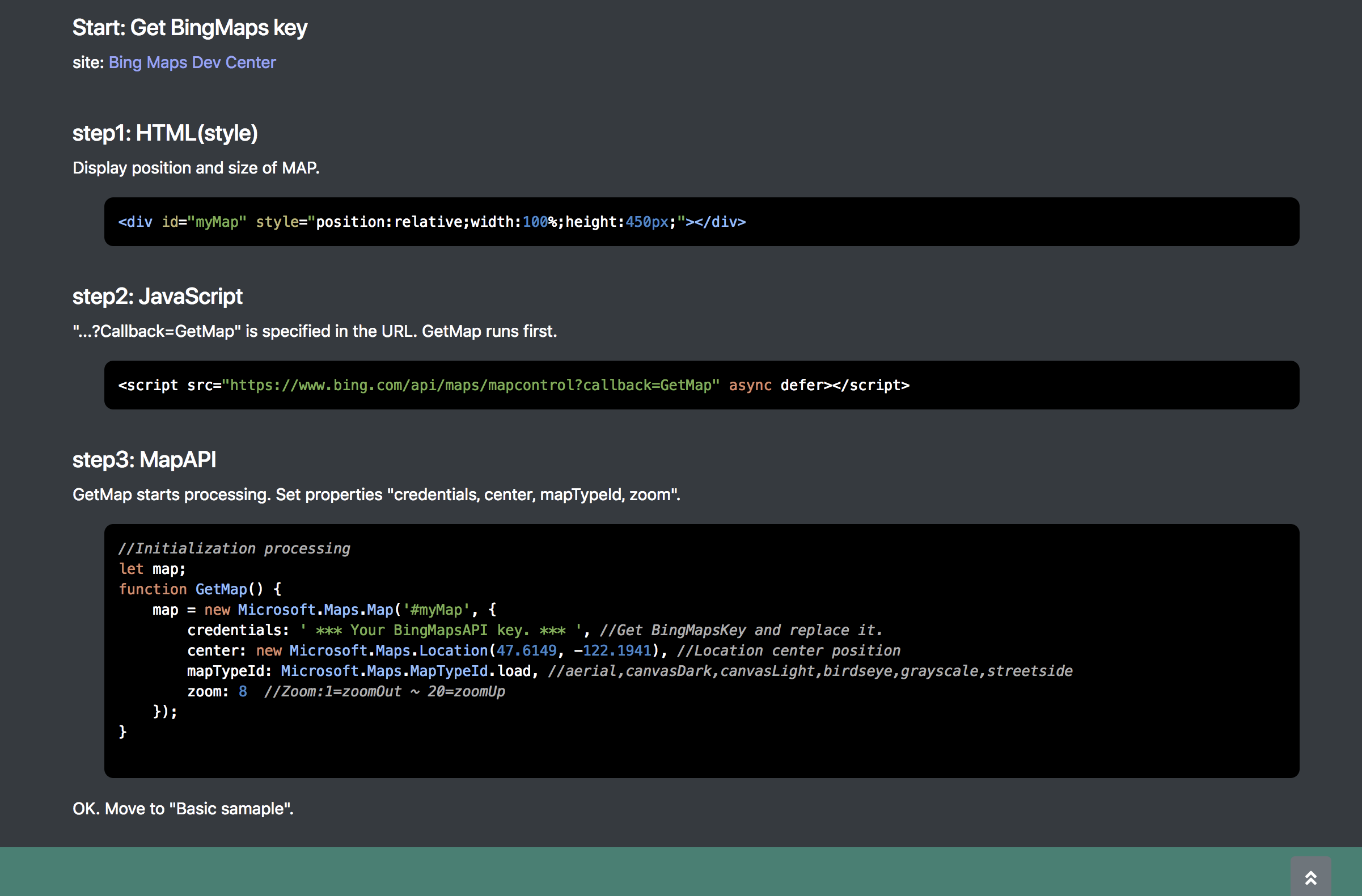Click the 'function GetMap()' code line
Screen dimensions: 1362x896
pos(199,589)
